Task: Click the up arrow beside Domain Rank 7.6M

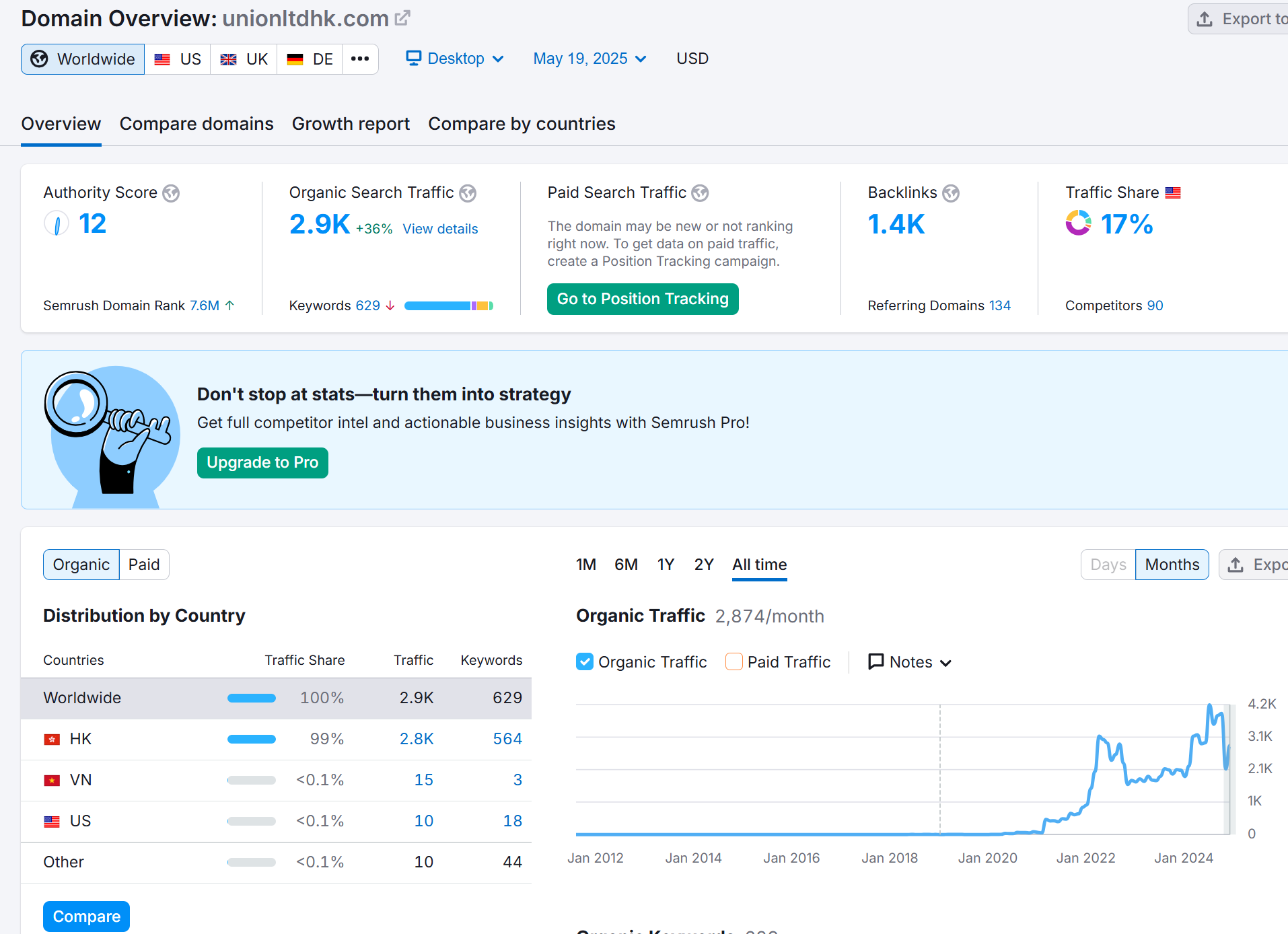Action: pyautogui.click(x=229, y=306)
